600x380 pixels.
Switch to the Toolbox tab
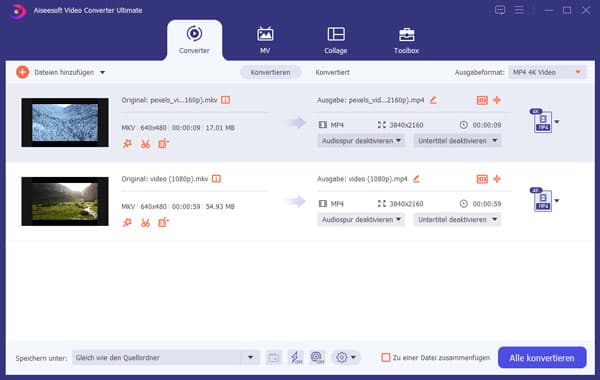pyautogui.click(x=406, y=40)
